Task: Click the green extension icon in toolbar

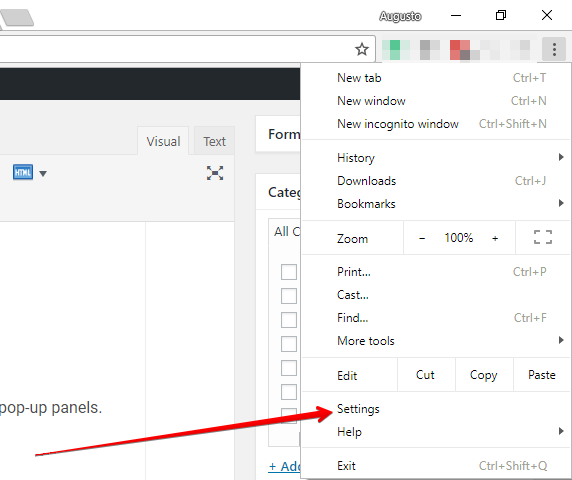Action: point(395,50)
